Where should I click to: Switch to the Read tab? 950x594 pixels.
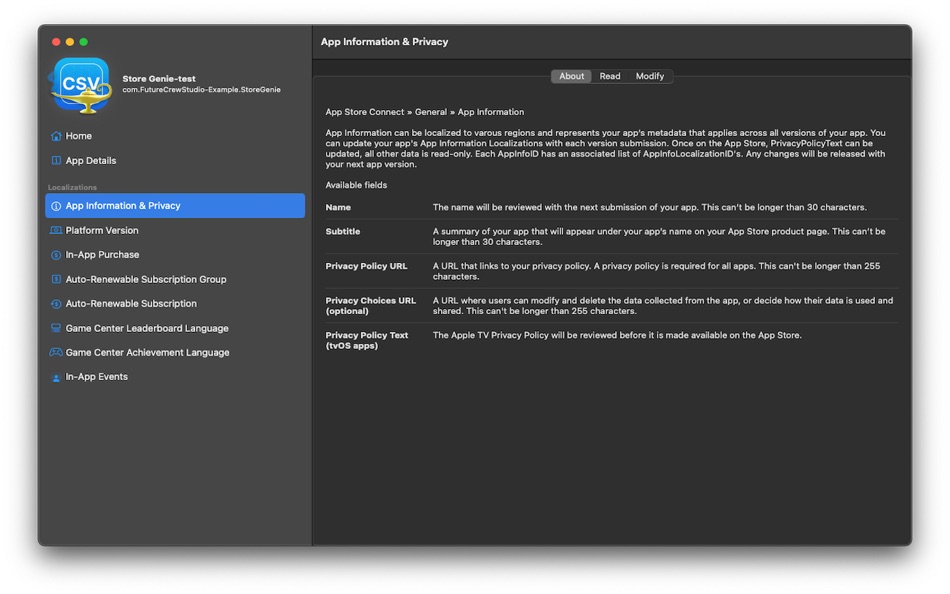pos(610,75)
